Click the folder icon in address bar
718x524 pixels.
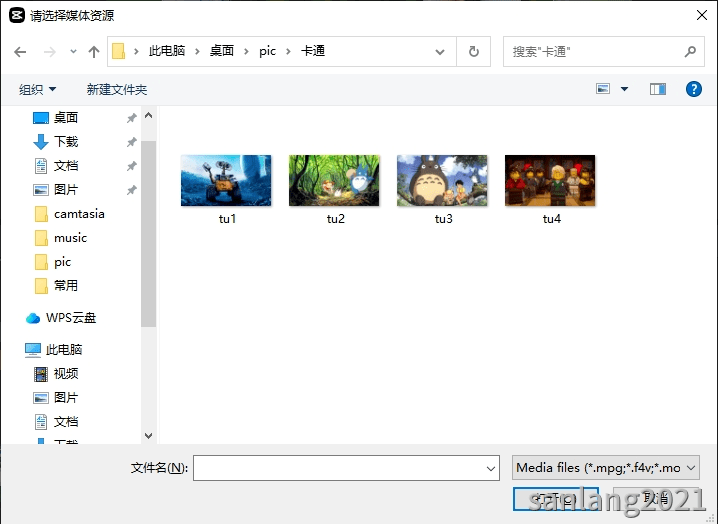[119, 51]
